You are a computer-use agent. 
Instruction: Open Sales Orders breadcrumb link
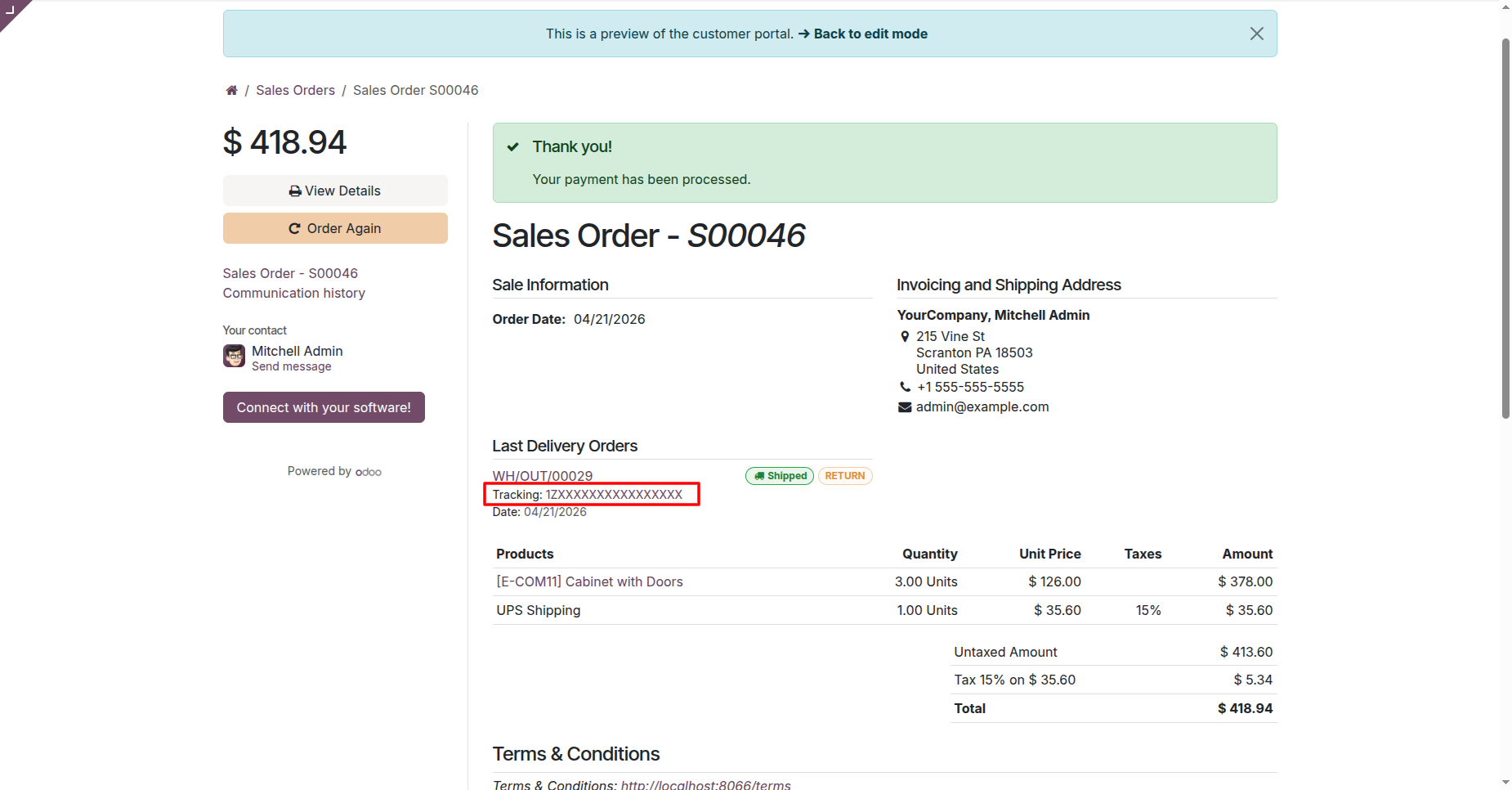[x=295, y=90]
